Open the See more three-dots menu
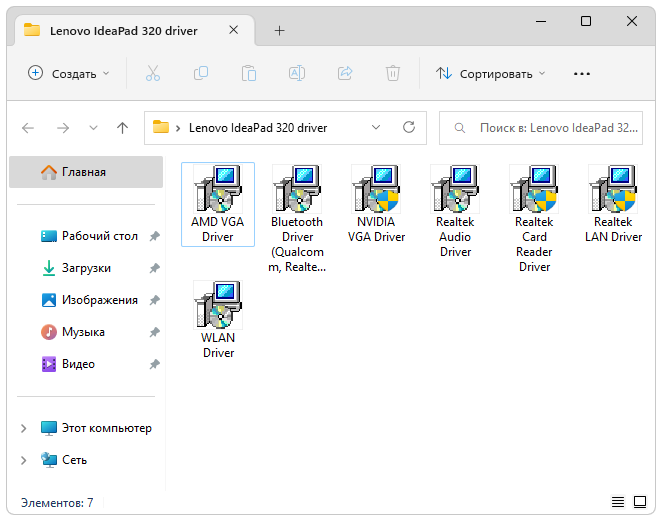This screenshot has width=660, height=522. tap(582, 73)
